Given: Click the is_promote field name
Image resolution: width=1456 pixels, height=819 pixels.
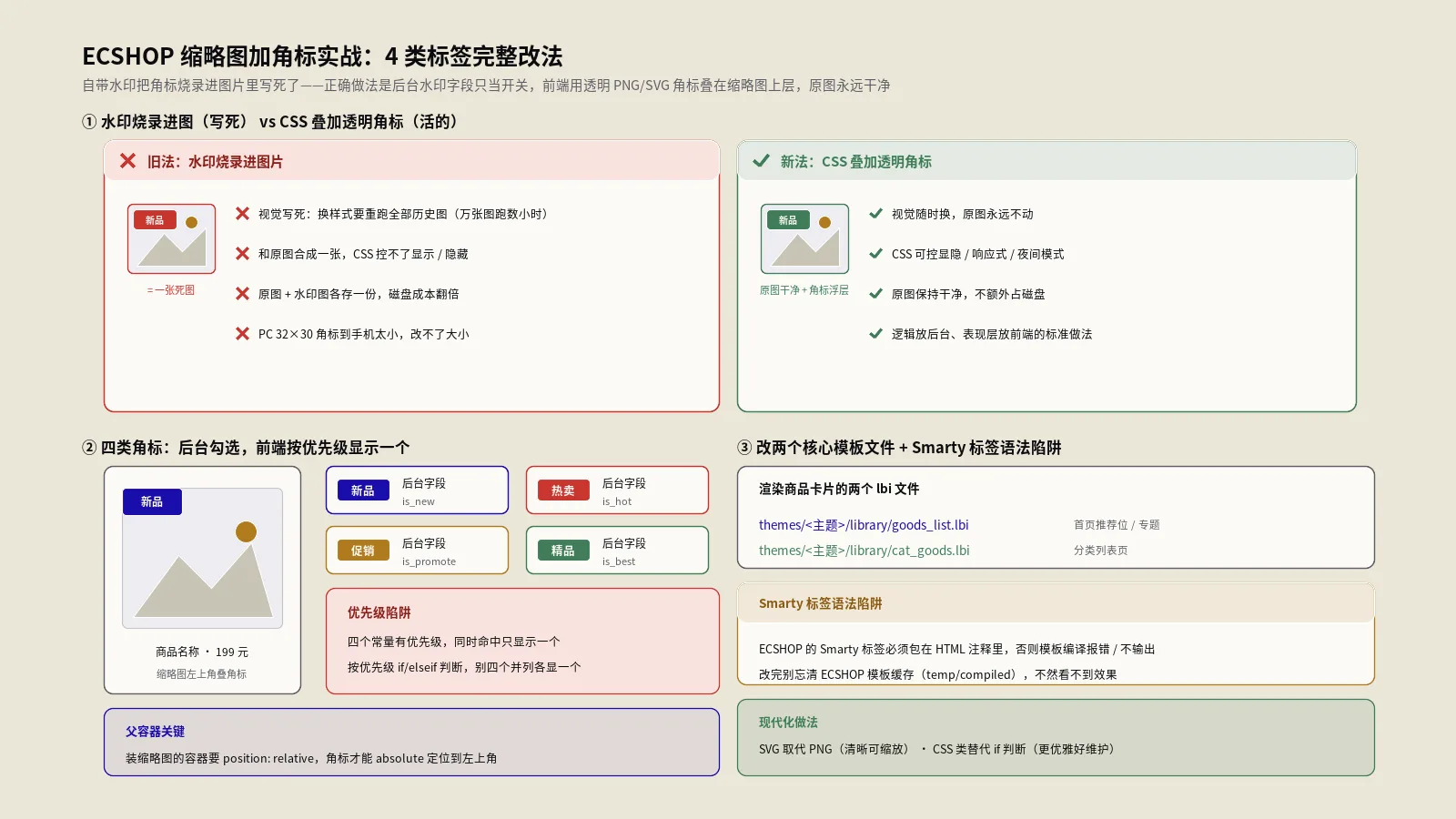Looking at the screenshot, I should (430, 561).
